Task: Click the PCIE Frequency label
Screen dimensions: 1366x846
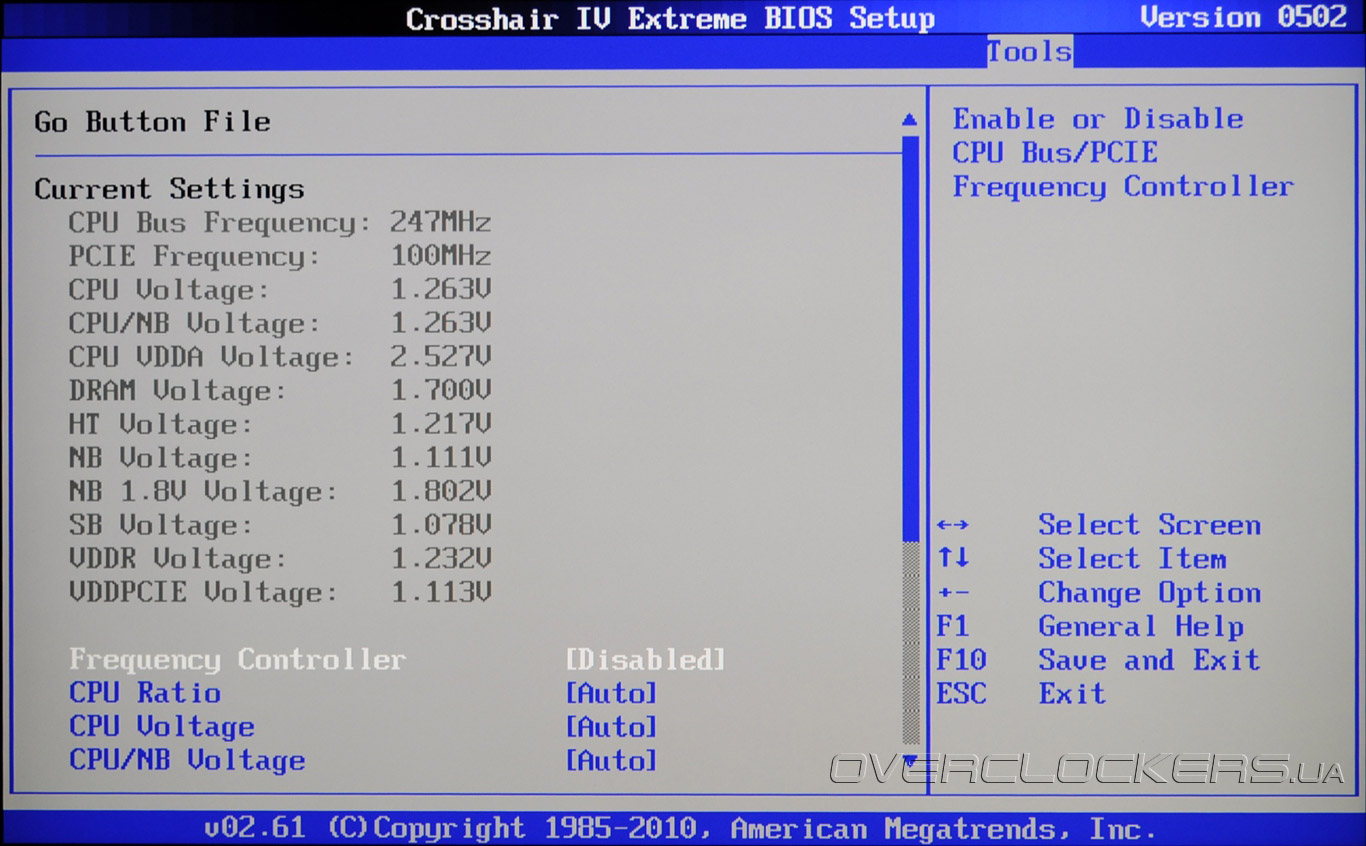Action: point(195,257)
